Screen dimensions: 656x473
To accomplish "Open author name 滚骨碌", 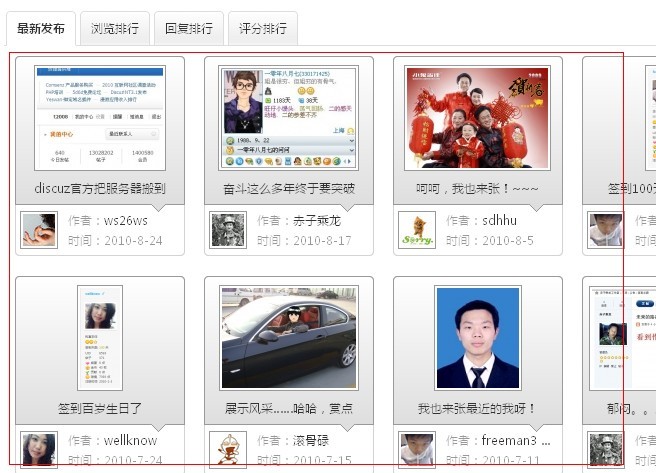I will click(311, 440).
